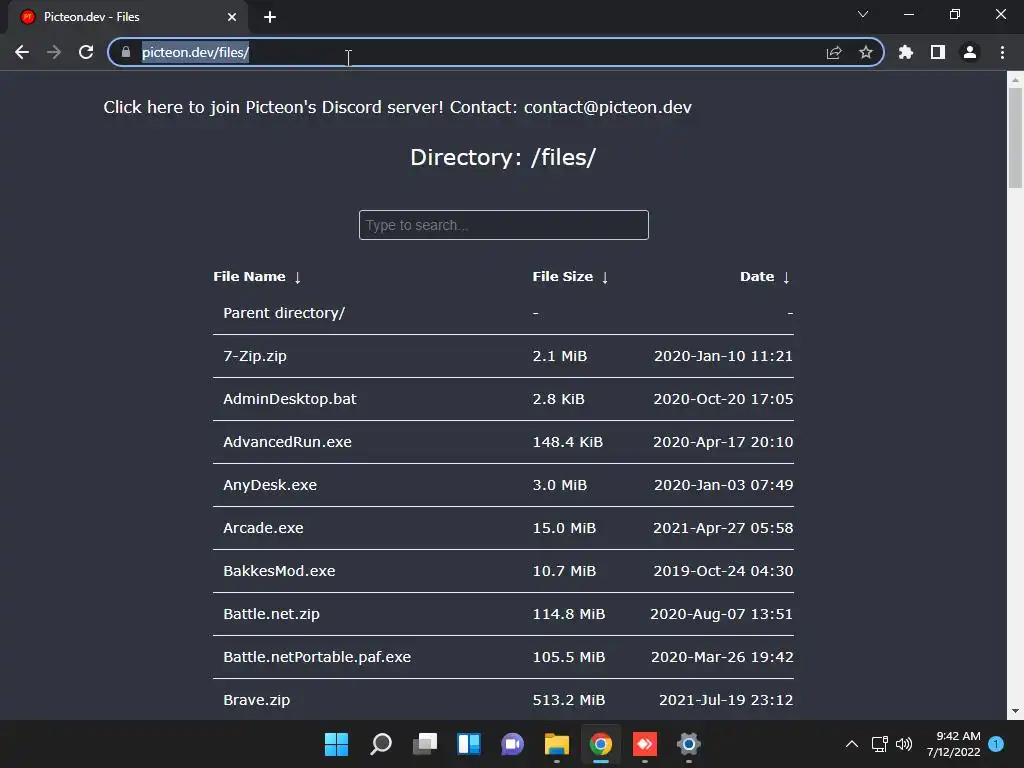The width and height of the screenshot is (1024, 768).
Task: Click the address bar URL
Action: point(195,52)
